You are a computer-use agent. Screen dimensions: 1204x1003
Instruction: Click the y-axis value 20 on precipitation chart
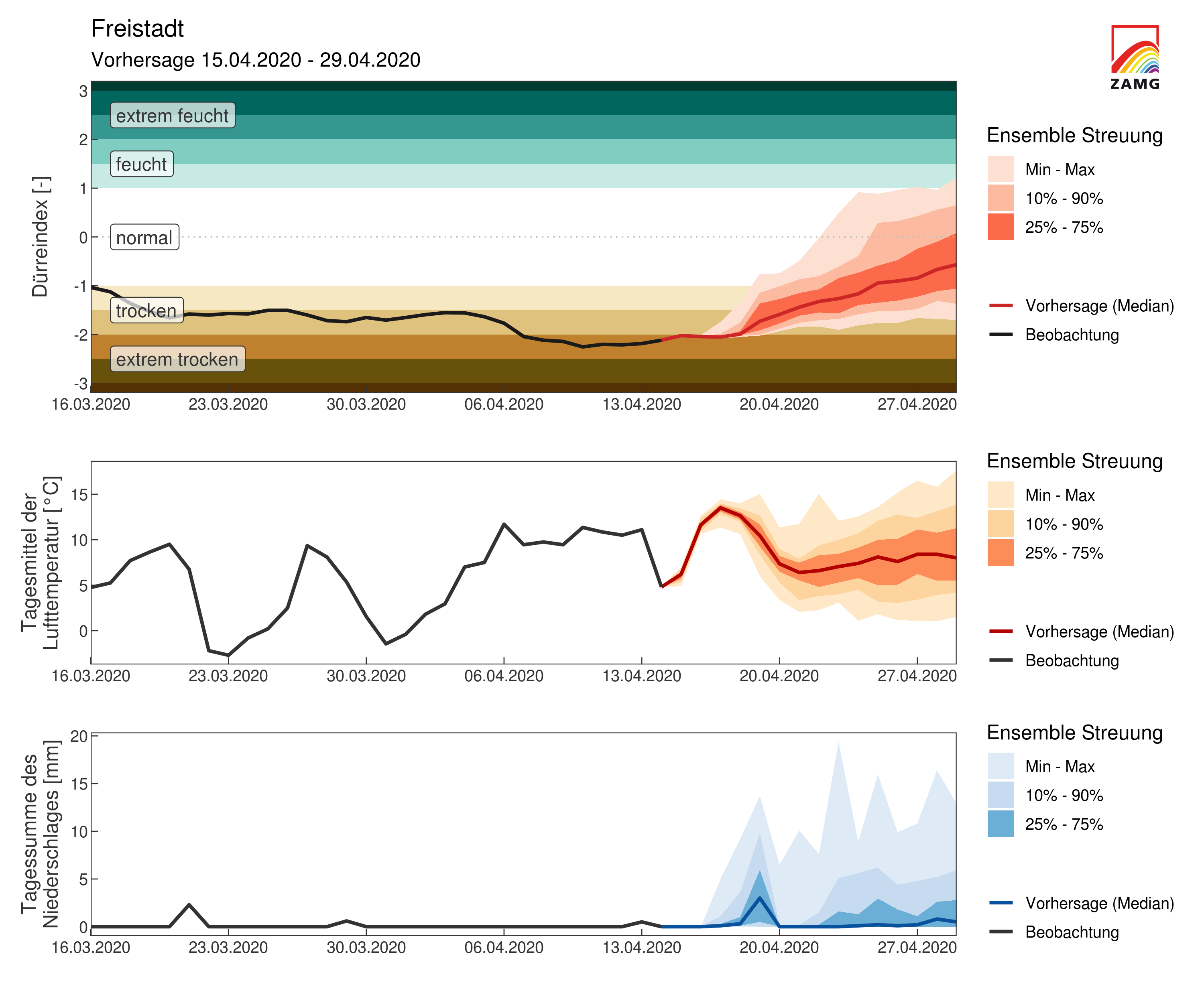(x=80, y=736)
